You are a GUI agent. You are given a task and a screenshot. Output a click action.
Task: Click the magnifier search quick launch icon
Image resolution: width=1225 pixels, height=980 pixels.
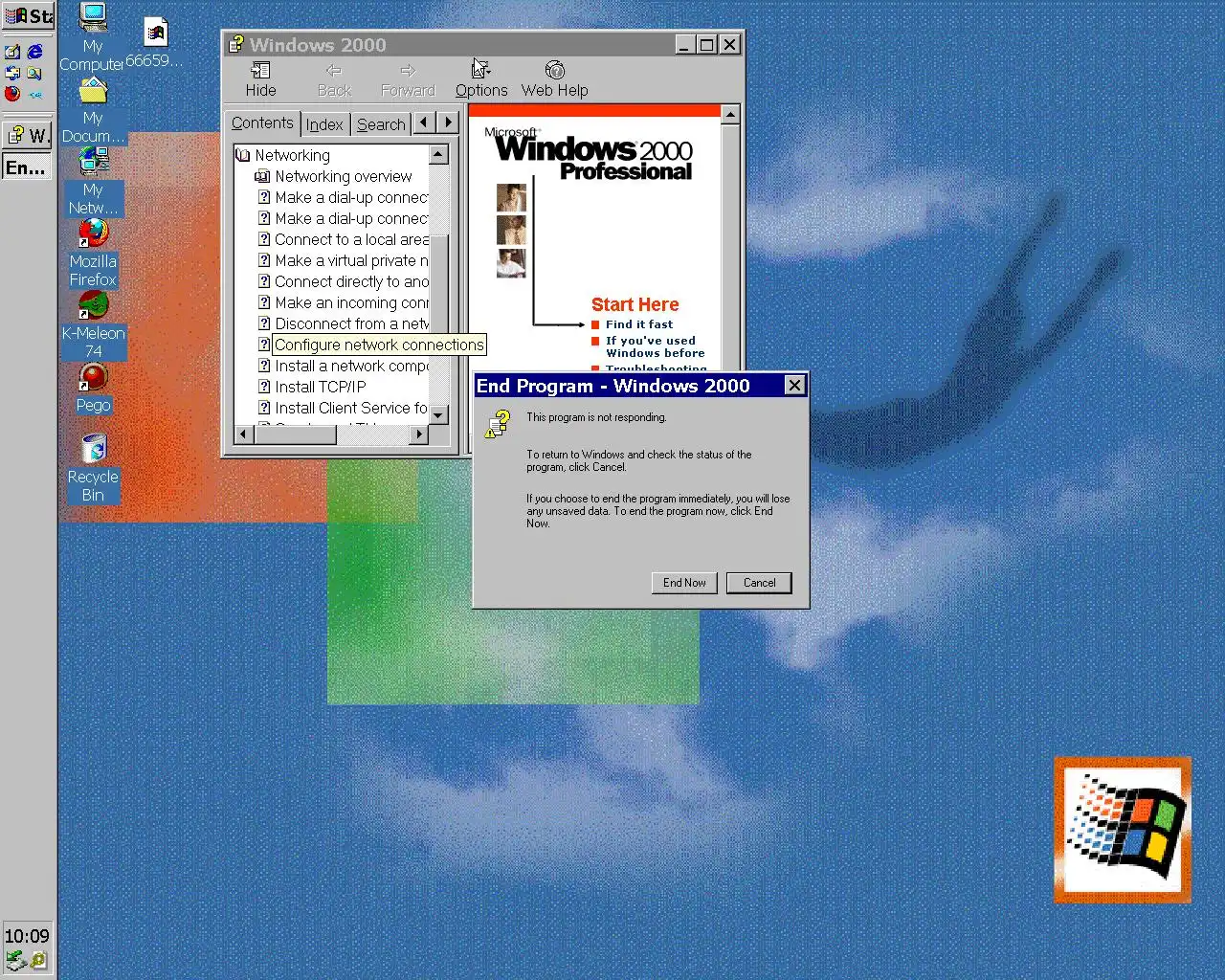(x=35, y=73)
